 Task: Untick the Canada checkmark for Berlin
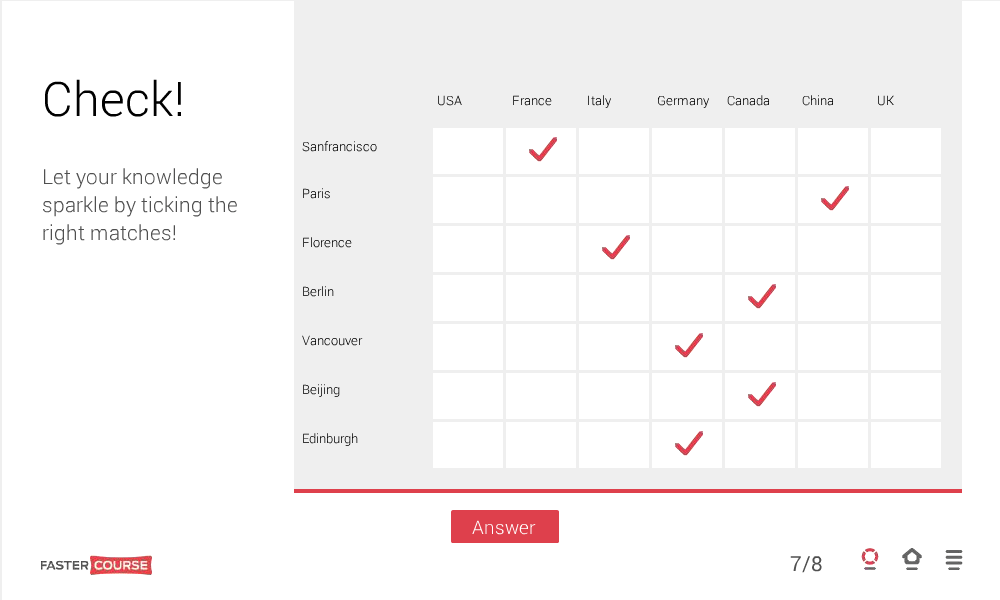click(x=760, y=298)
